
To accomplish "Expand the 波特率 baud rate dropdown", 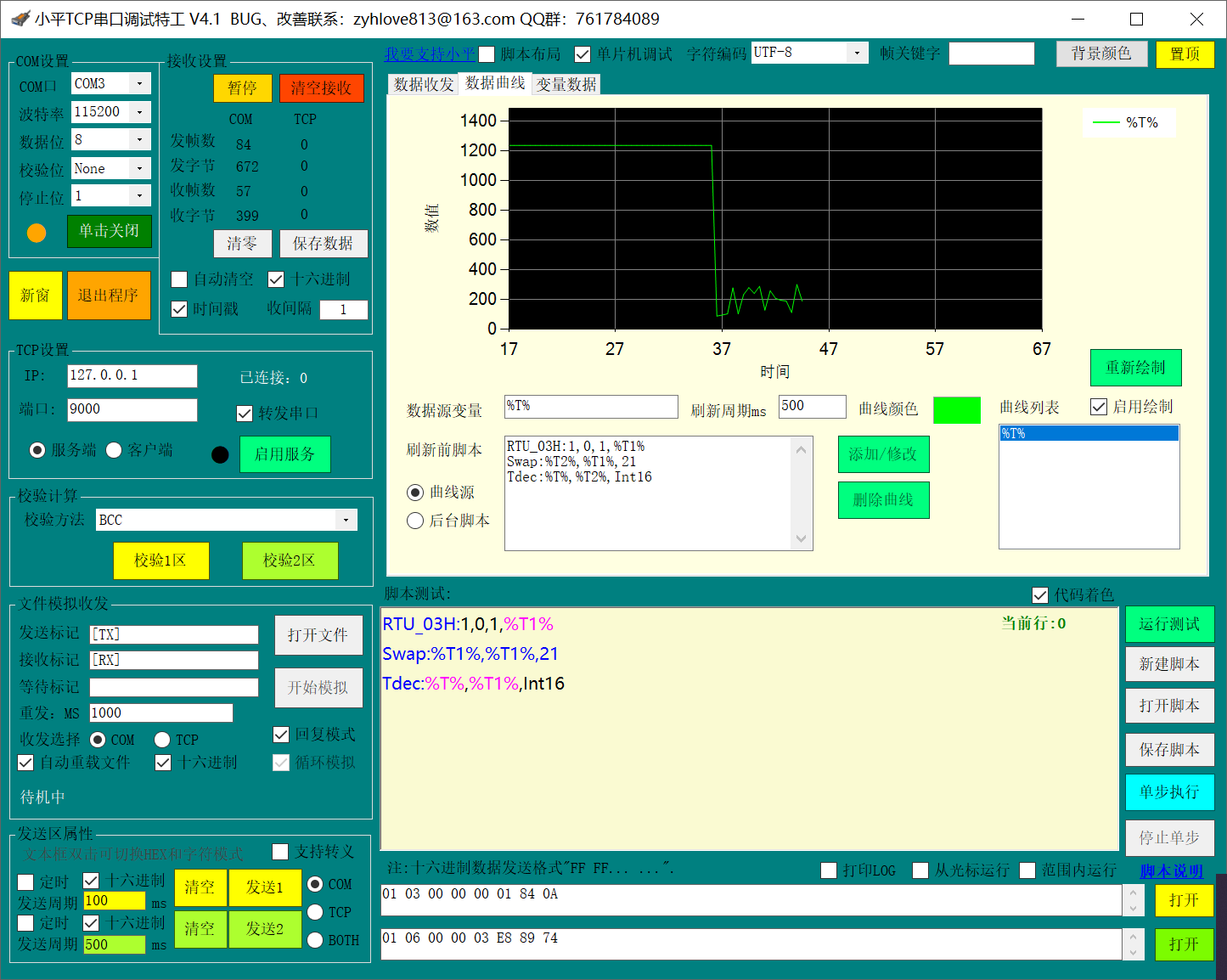I will [x=140, y=112].
